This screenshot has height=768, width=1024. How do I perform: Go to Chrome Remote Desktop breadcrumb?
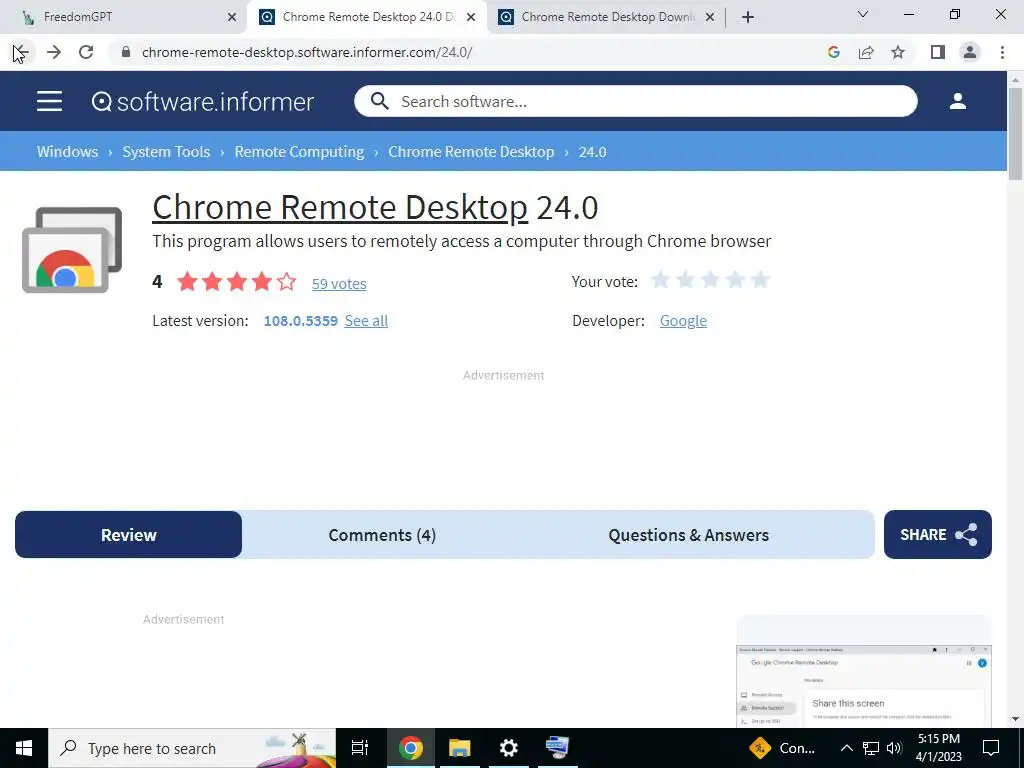[471, 152]
